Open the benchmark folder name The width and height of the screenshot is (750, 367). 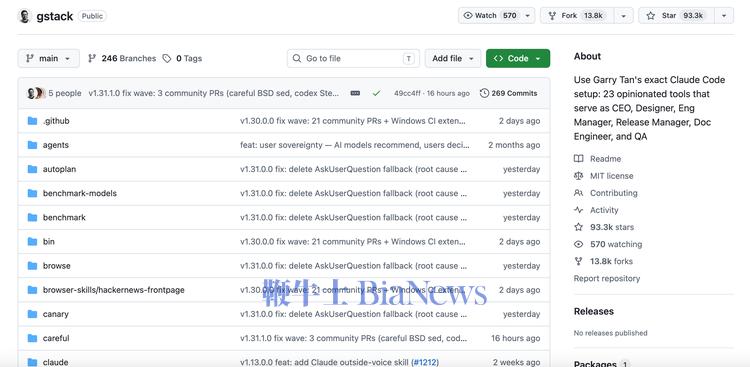click(64, 217)
